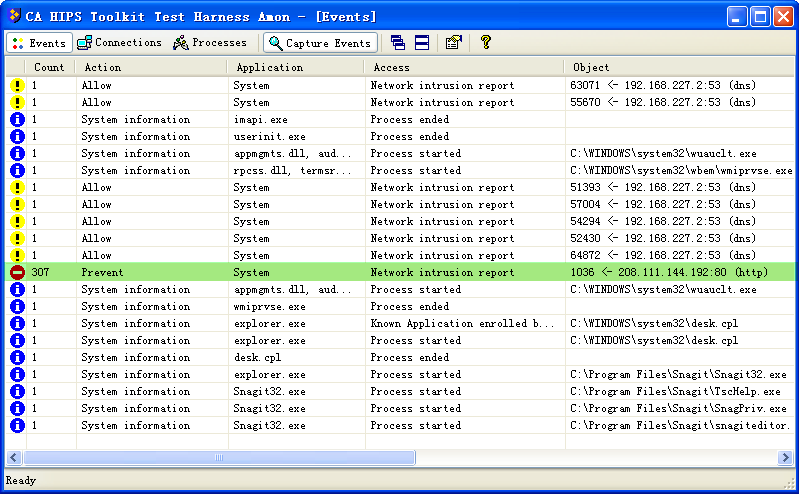
Task: Select the Prevent action cell
Action: (102, 272)
